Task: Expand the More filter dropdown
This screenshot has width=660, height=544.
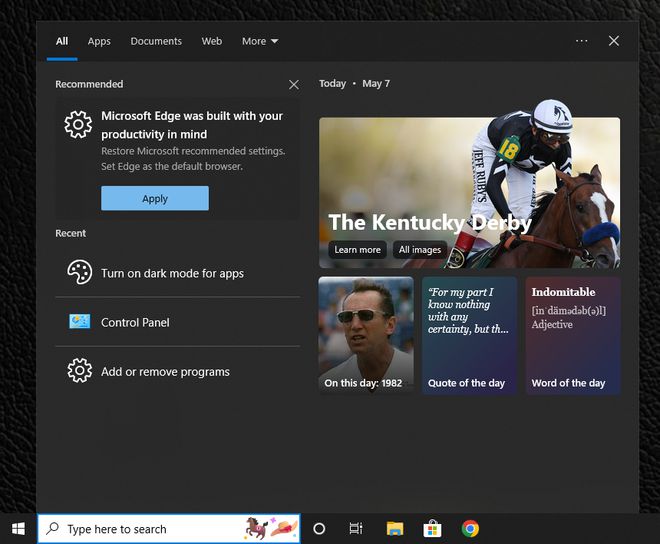Action: [260, 41]
